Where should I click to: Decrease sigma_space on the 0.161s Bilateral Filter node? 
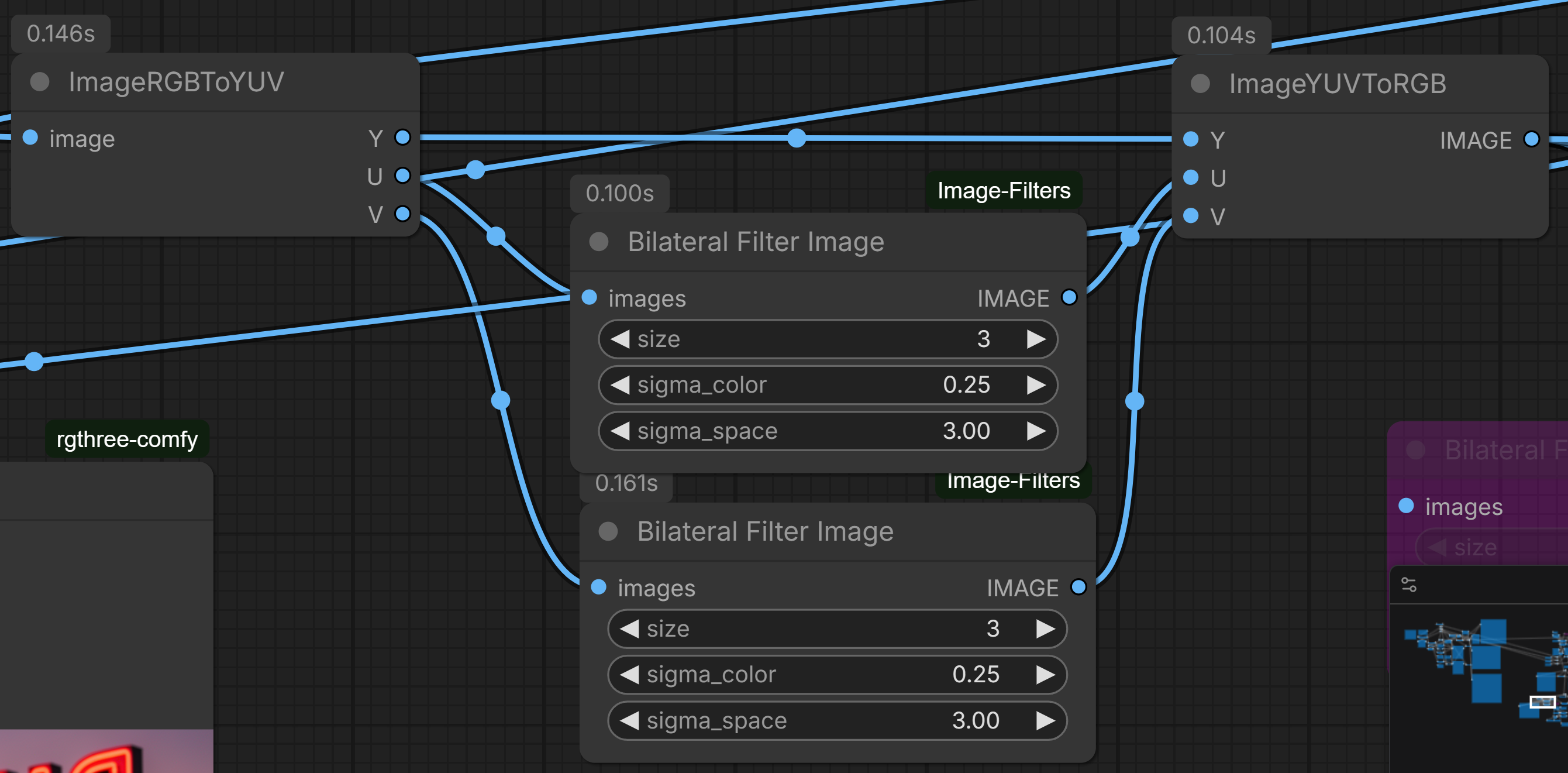pos(629,720)
